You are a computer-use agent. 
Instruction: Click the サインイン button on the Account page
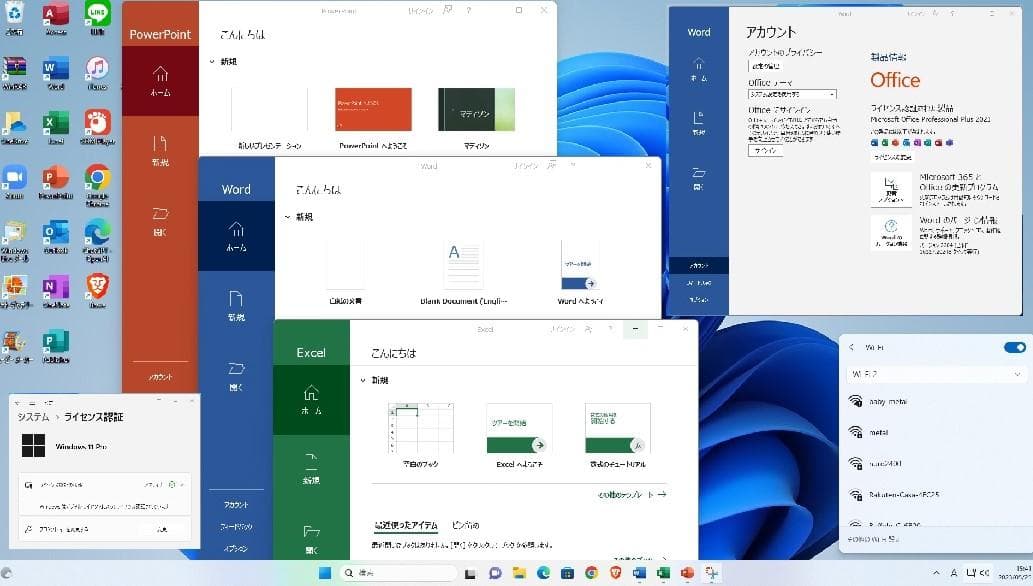point(766,150)
